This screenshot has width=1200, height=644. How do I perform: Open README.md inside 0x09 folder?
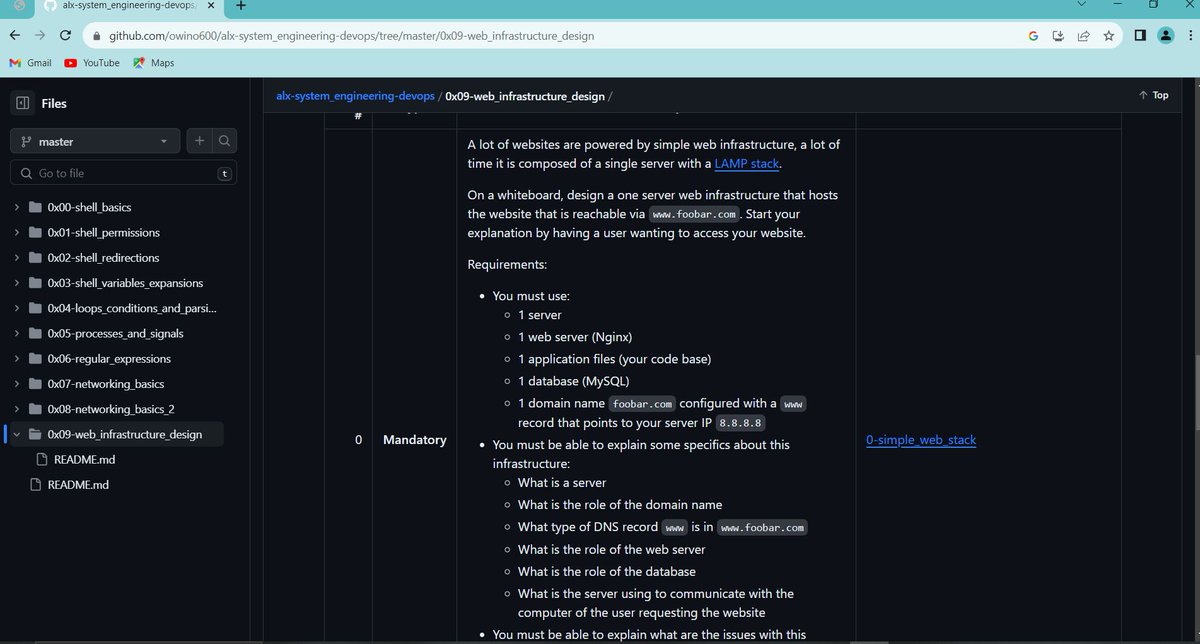(x=84, y=459)
